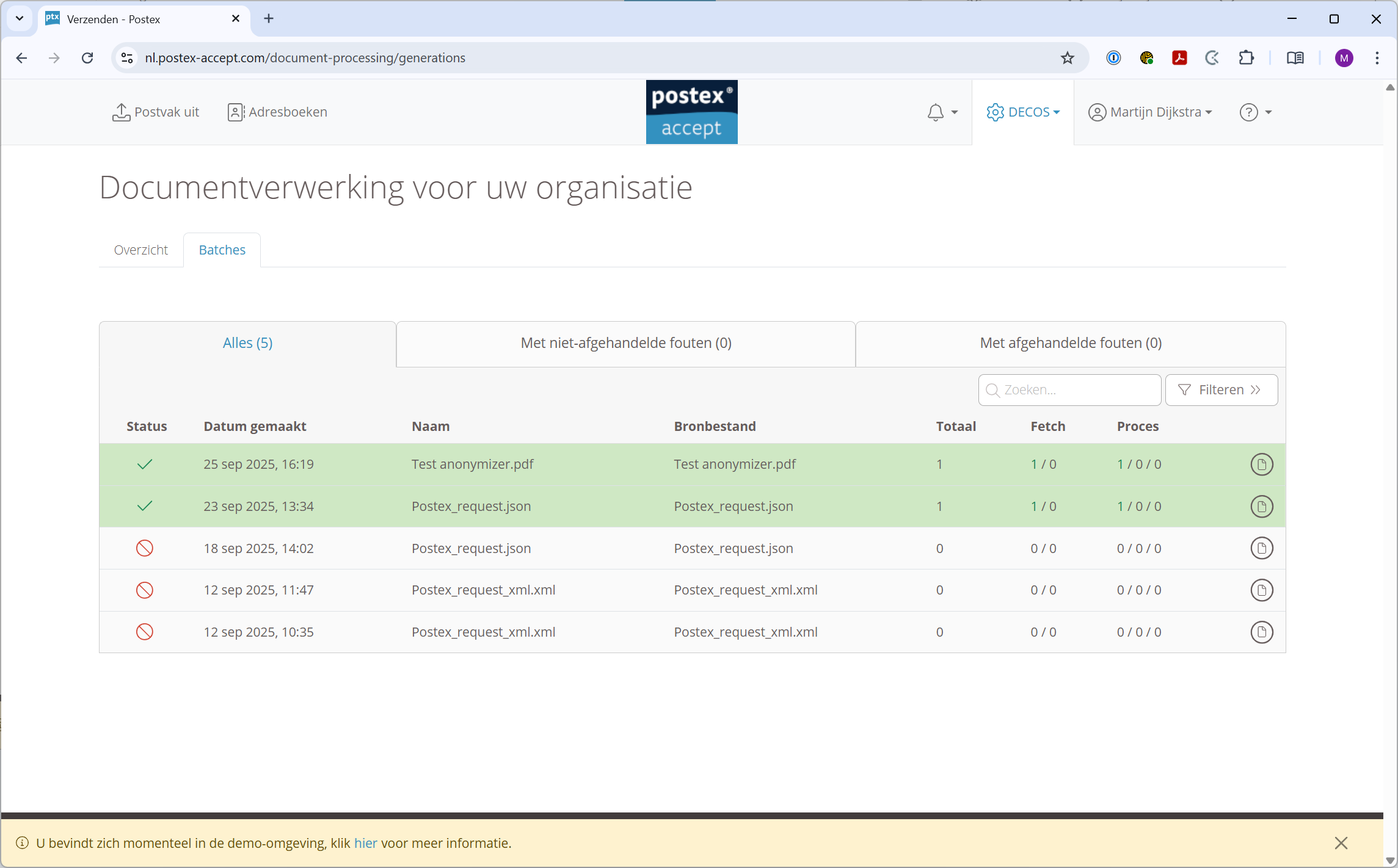Image resolution: width=1398 pixels, height=868 pixels.
Task: Open document icon for Test anonymizer.pdf row
Action: tap(1261, 465)
